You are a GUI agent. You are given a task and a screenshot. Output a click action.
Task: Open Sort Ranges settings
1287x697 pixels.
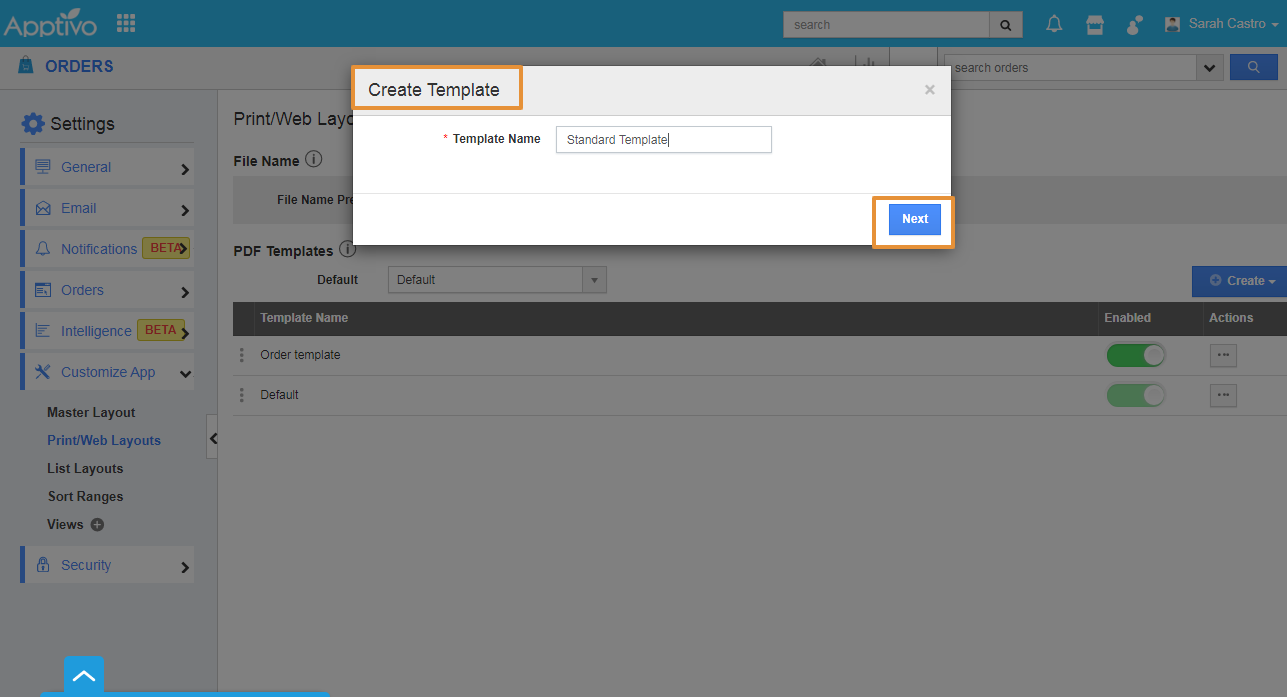85,496
